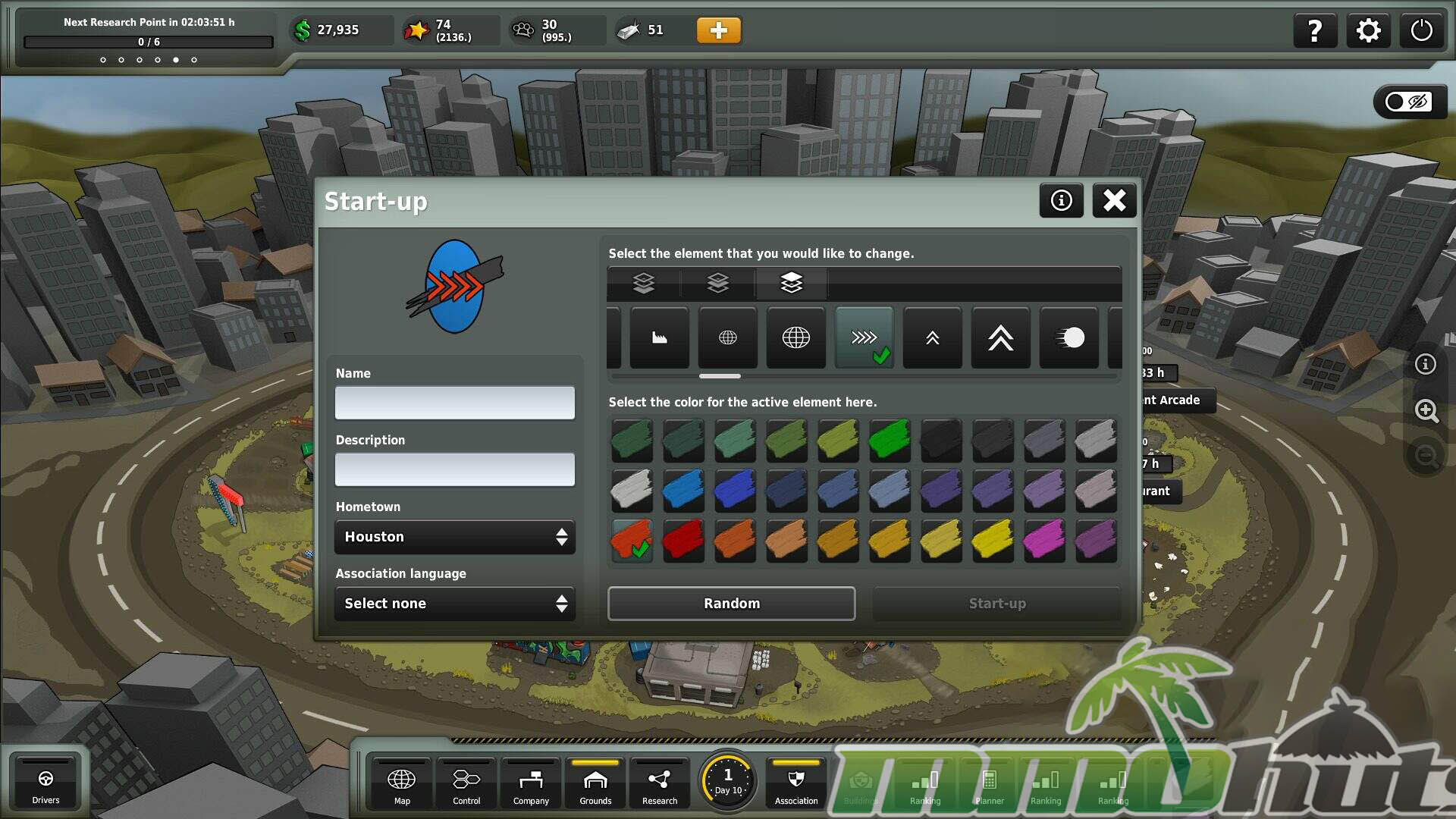The width and height of the screenshot is (1456, 819).
Task: Open map info icon on right edge
Action: pos(1426,365)
